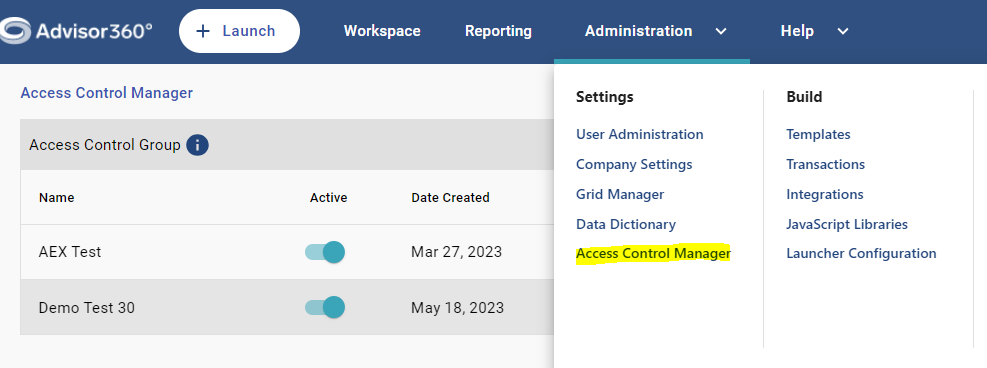The height and width of the screenshot is (368, 987).
Task: Open the Reporting tab
Action: coord(498,31)
